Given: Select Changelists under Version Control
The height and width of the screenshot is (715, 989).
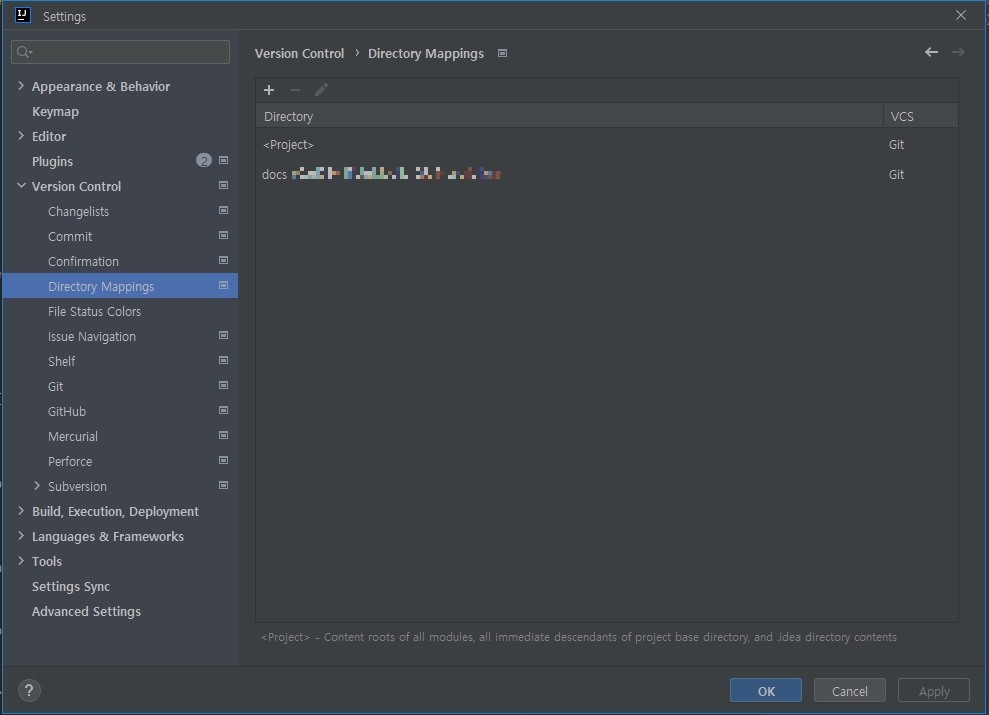Looking at the screenshot, I should [78, 212].
